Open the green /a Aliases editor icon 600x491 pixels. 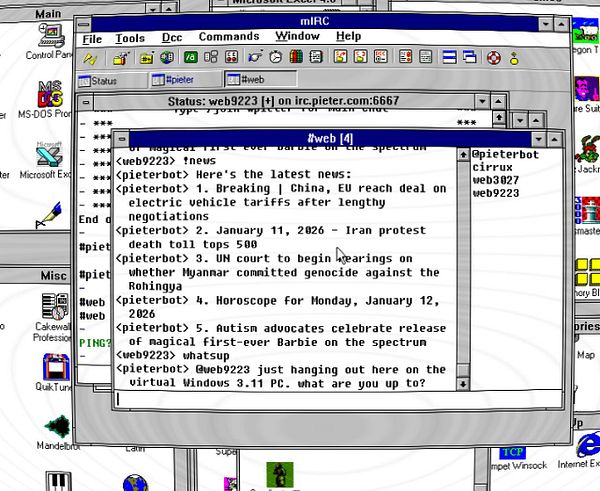[190, 57]
